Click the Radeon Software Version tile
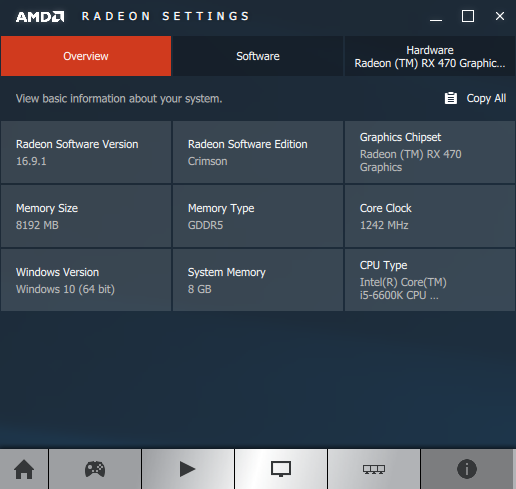This screenshot has width=516, height=489. click(x=86, y=152)
